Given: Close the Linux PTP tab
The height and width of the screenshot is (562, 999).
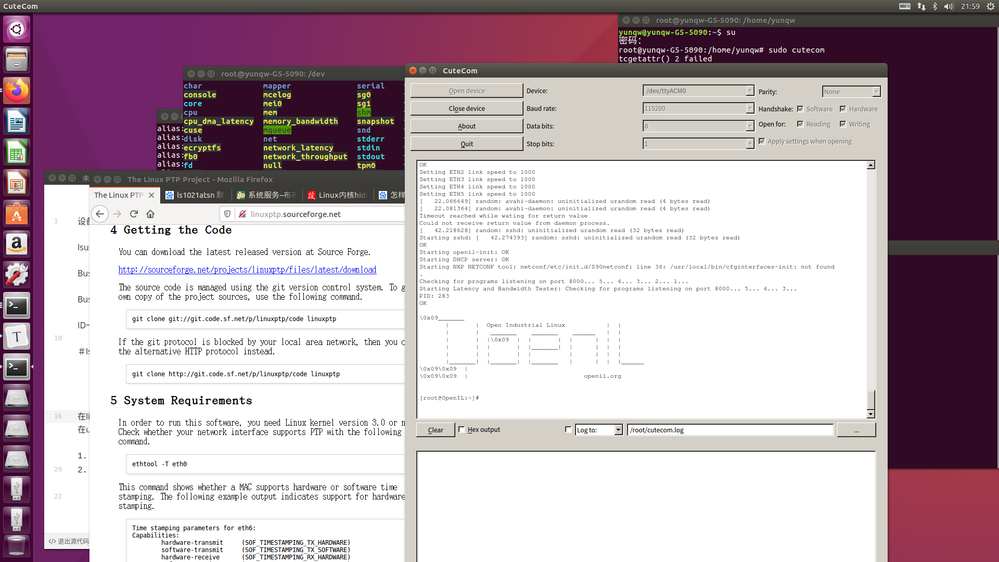Looking at the screenshot, I should tap(151, 195).
